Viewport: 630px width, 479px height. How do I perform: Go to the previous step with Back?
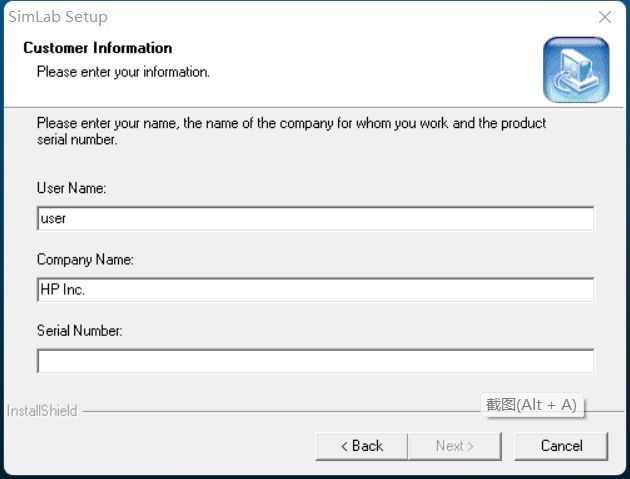361,446
